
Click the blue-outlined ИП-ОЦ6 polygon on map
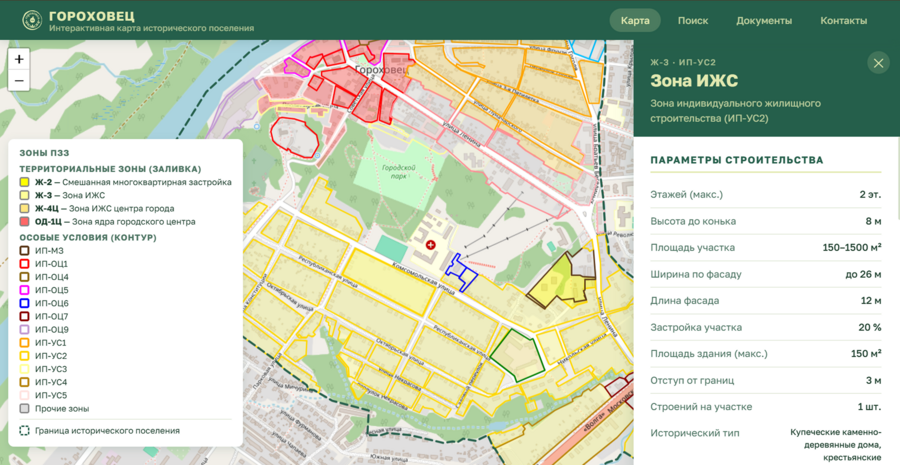(461, 272)
